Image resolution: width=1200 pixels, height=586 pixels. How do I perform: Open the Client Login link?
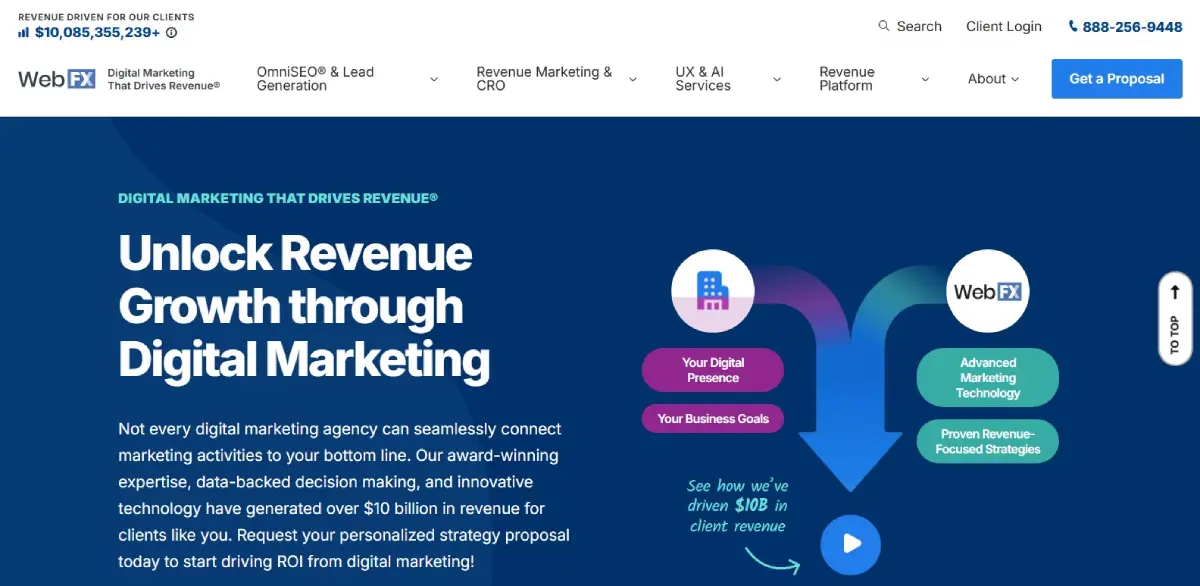(x=1003, y=27)
